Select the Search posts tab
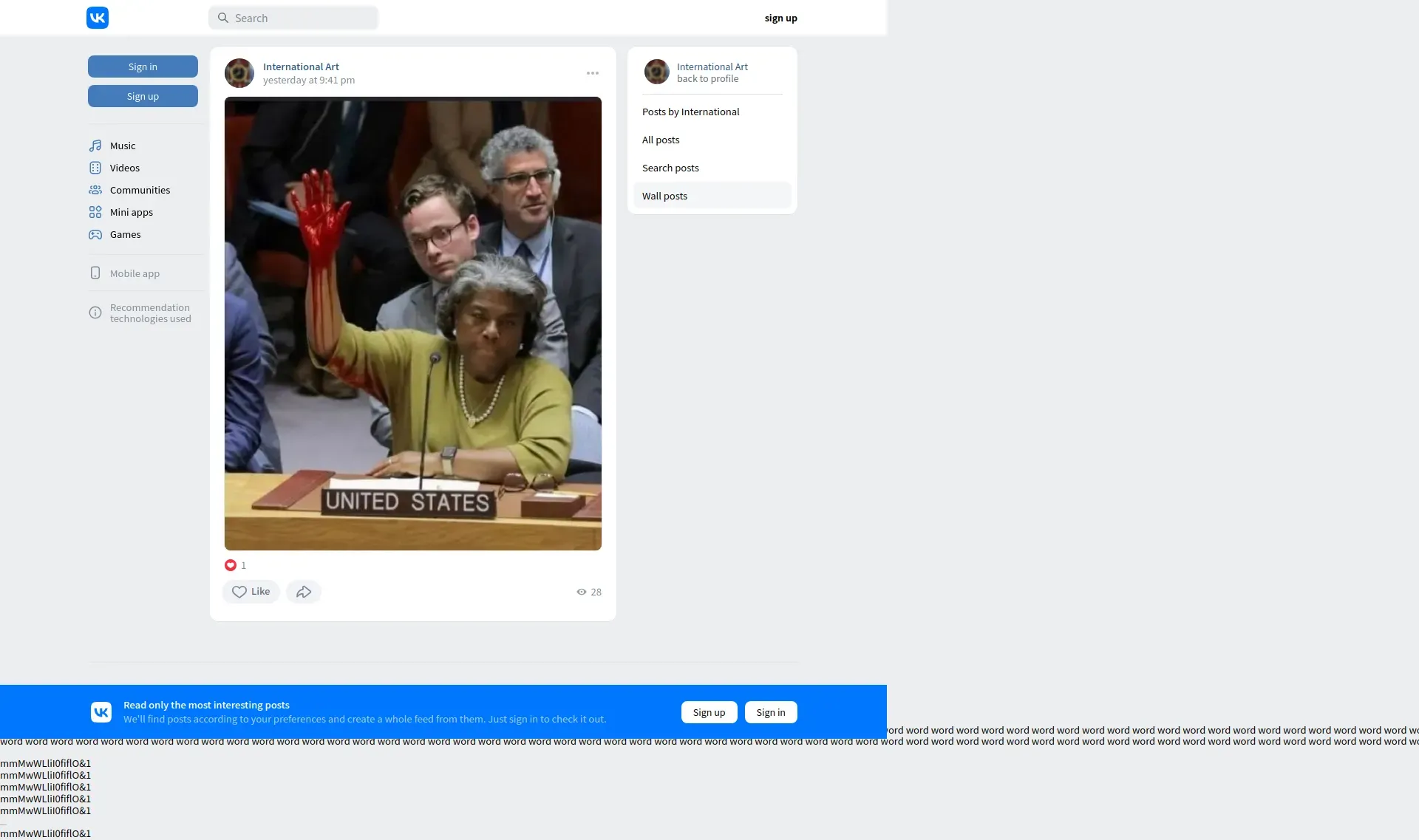Image resolution: width=1419 pixels, height=840 pixels. 712,168
